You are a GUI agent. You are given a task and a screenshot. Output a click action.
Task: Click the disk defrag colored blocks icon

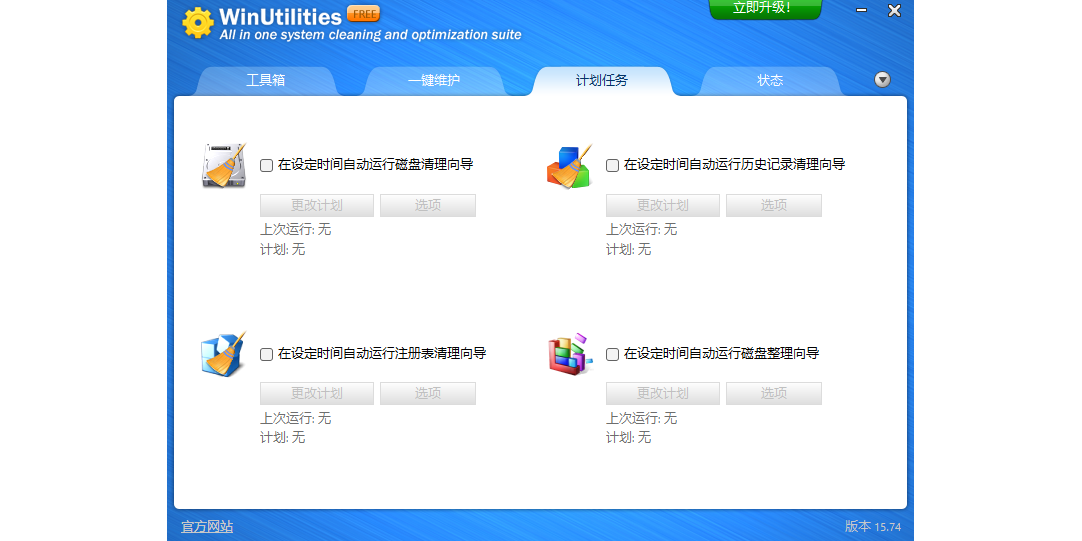coord(569,353)
